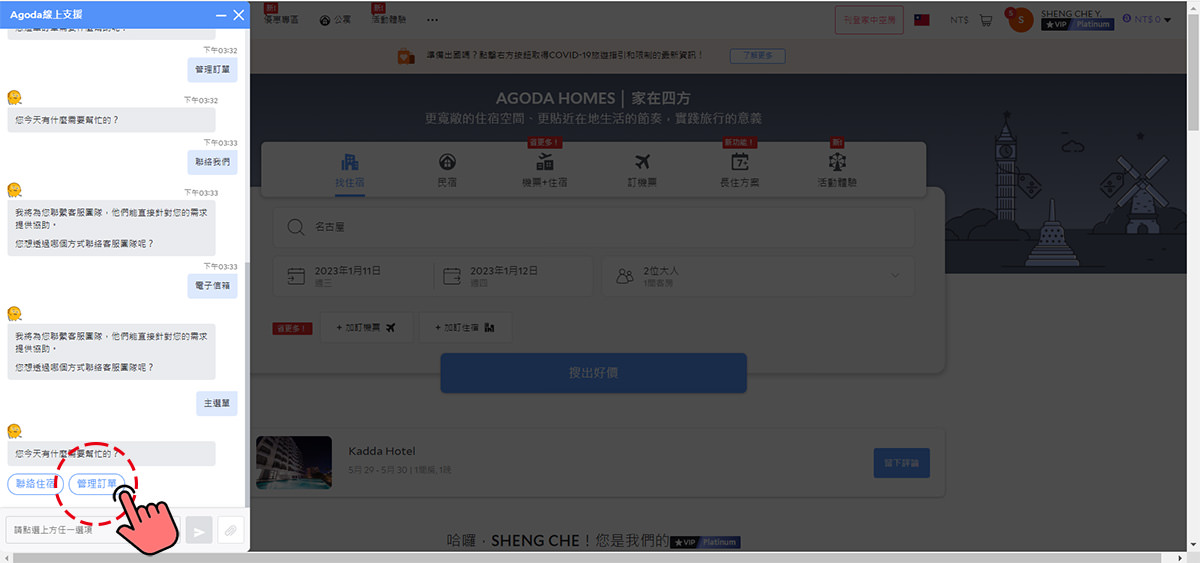Click the 主選單 sent message bubble
This screenshot has width=1200, height=563.
click(x=216, y=403)
